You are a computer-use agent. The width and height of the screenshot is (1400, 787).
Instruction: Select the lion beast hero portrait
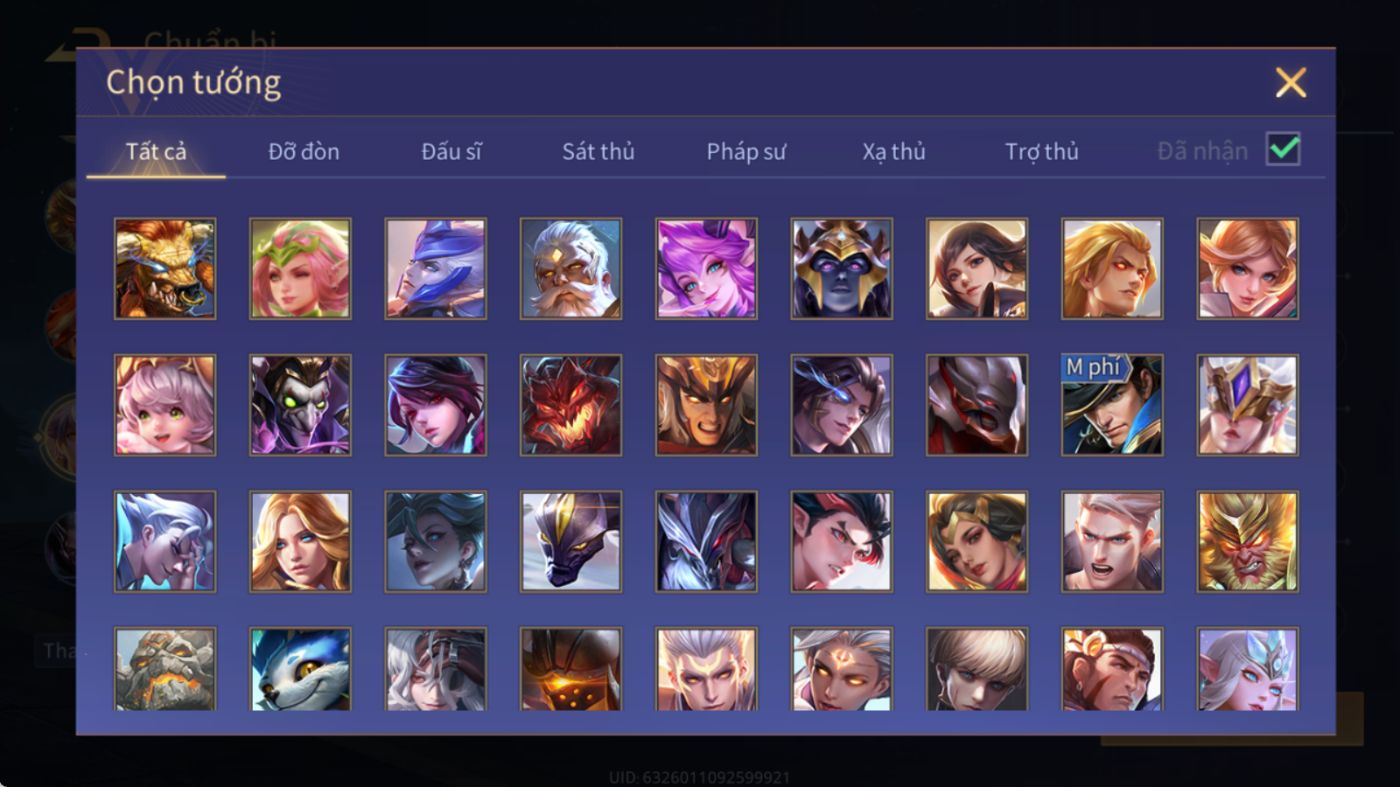165,269
